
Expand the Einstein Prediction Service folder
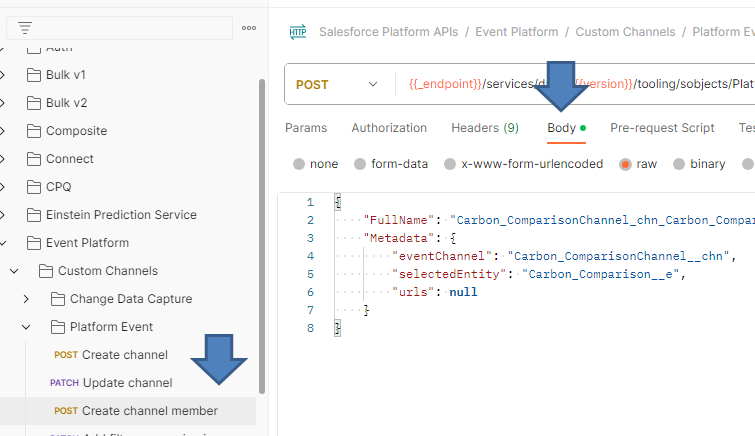point(2,214)
